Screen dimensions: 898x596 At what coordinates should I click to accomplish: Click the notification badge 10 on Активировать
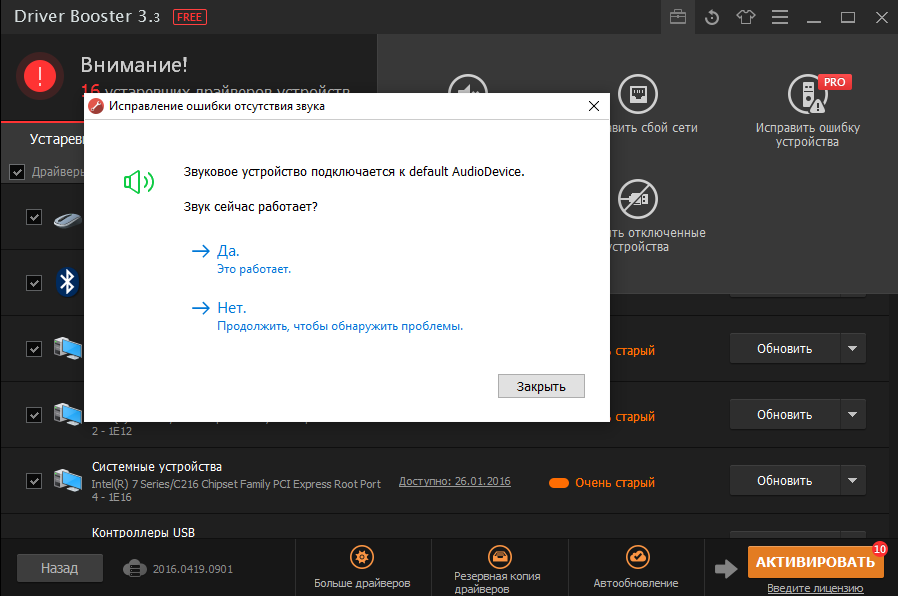tap(880, 549)
